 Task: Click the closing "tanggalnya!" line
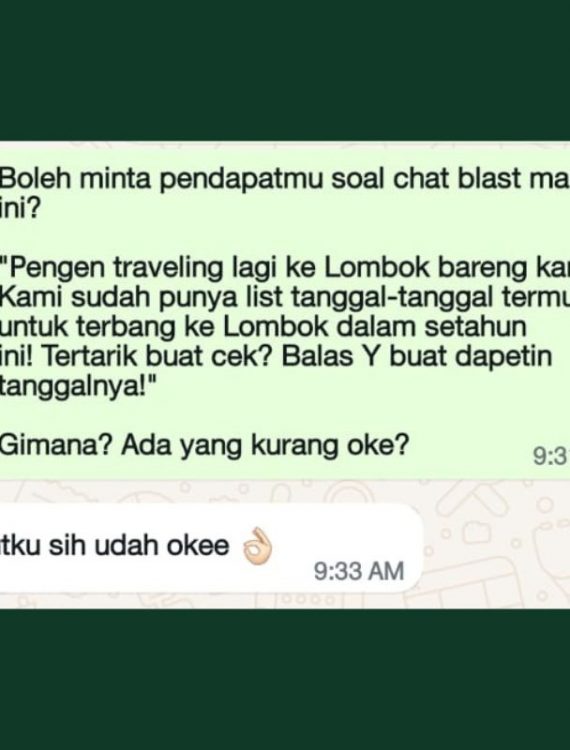pyautogui.click(x=79, y=386)
